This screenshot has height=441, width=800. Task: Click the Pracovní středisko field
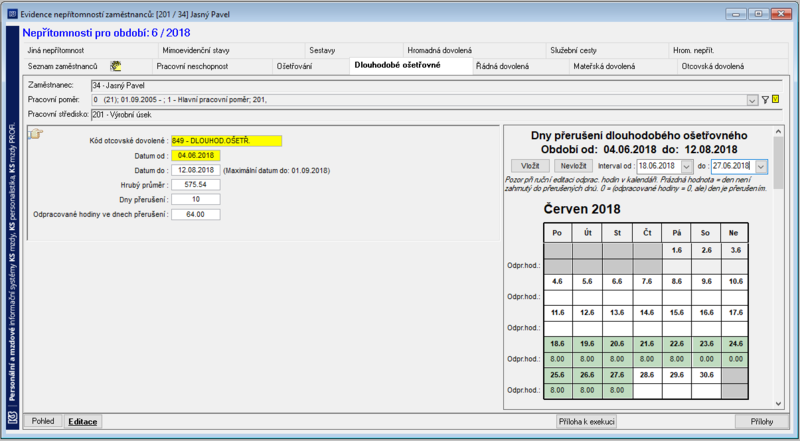coord(436,115)
